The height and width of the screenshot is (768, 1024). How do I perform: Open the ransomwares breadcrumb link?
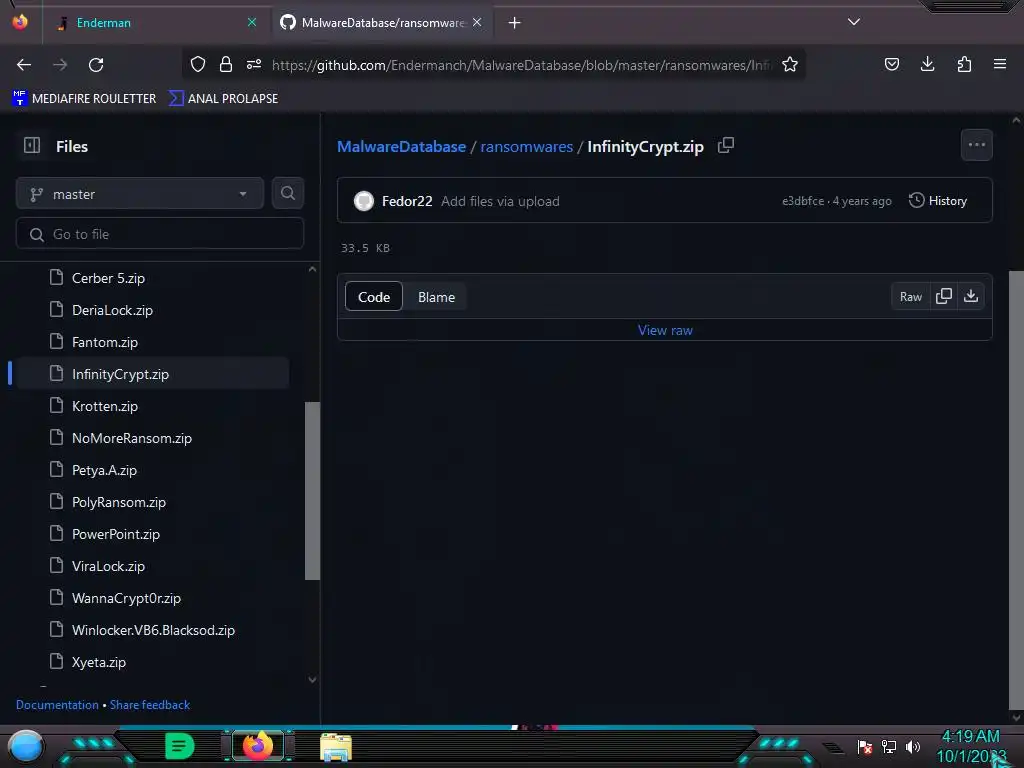click(x=526, y=146)
